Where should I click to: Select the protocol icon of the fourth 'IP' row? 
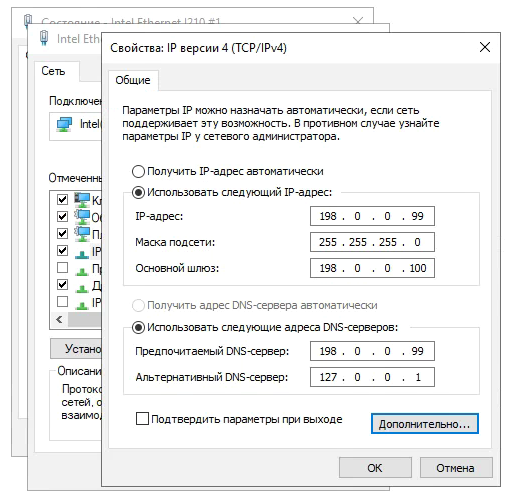click(x=82, y=254)
